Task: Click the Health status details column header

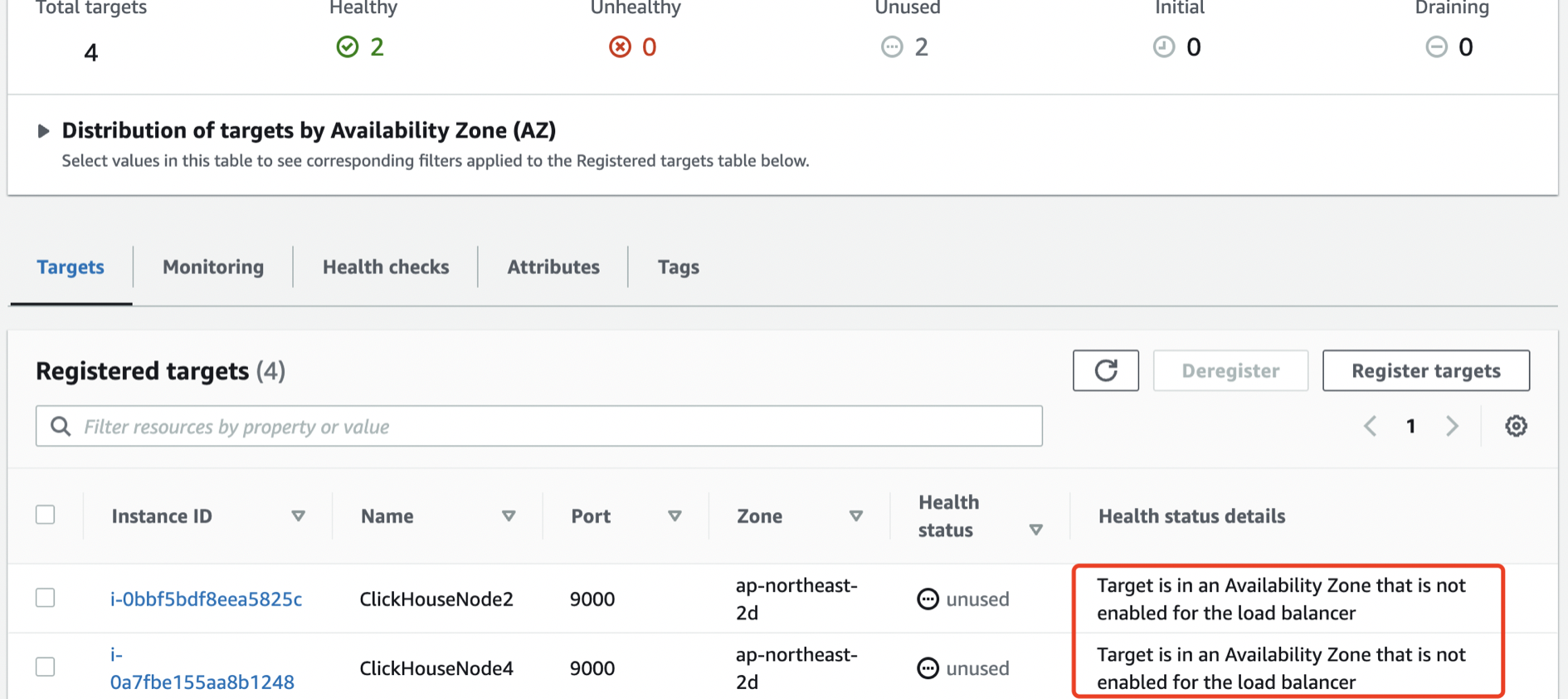Action: click(x=1191, y=516)
